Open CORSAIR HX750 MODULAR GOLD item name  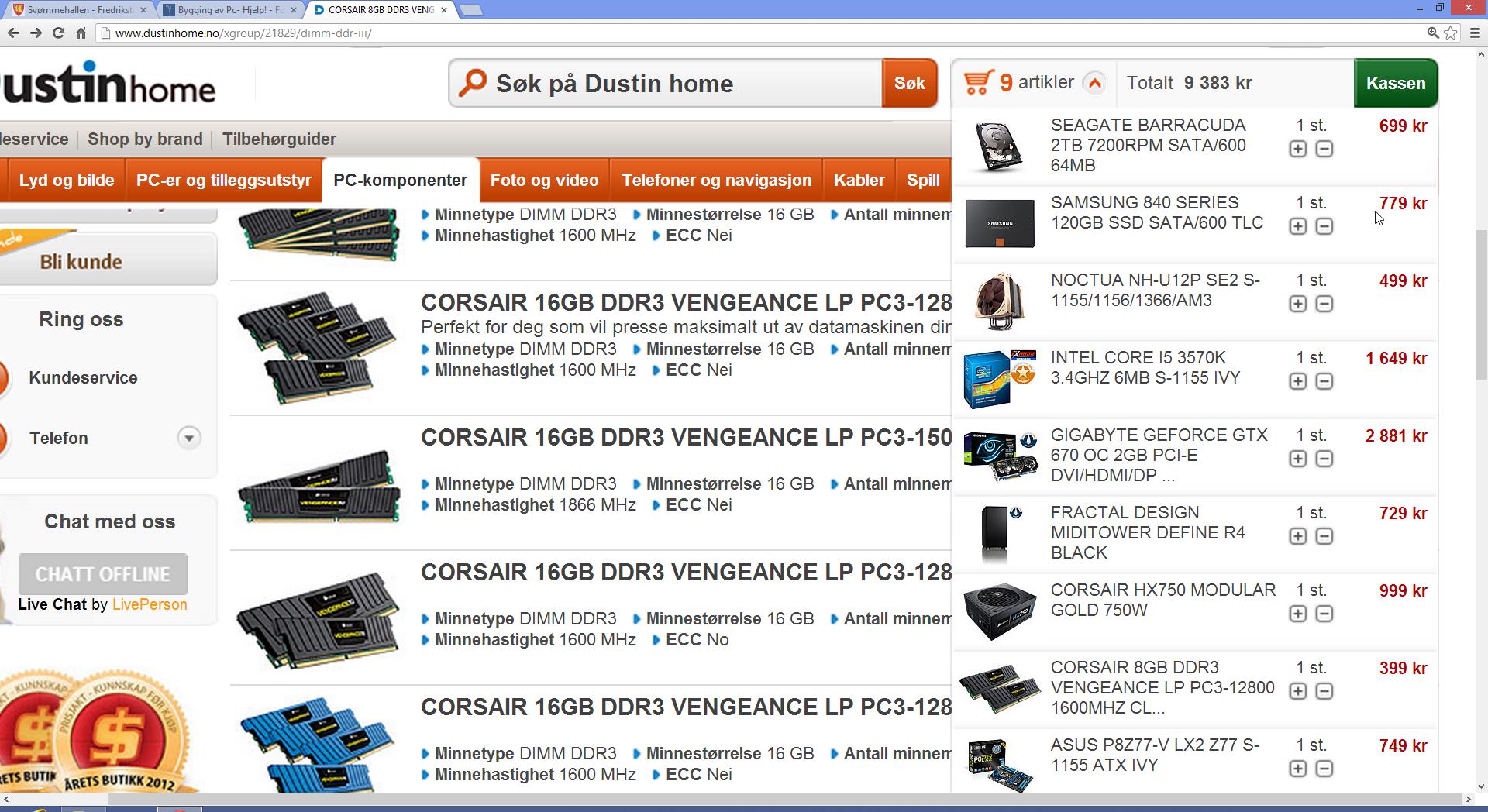(1162, 600)
